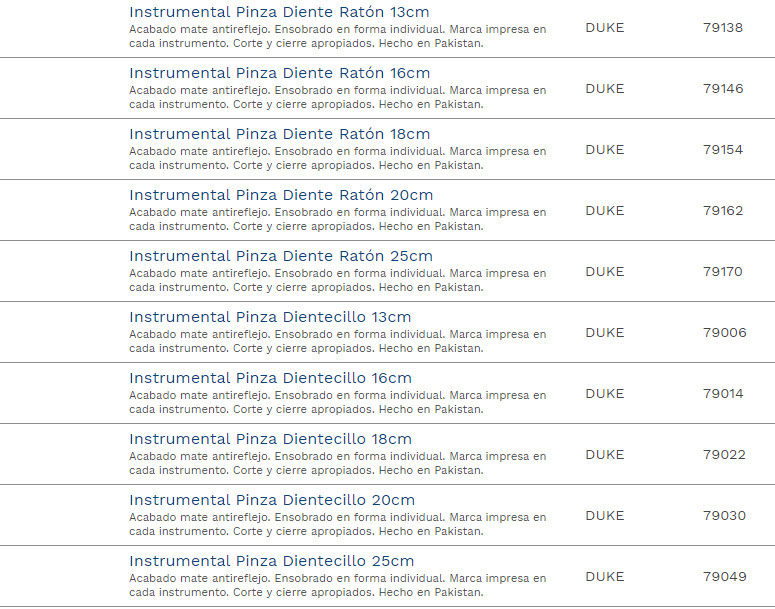The height and width of the screenshot is (609, 775).
Task: Click Instrumental Pinza Dientecillo 20cm title
Action: coord(272,500)
